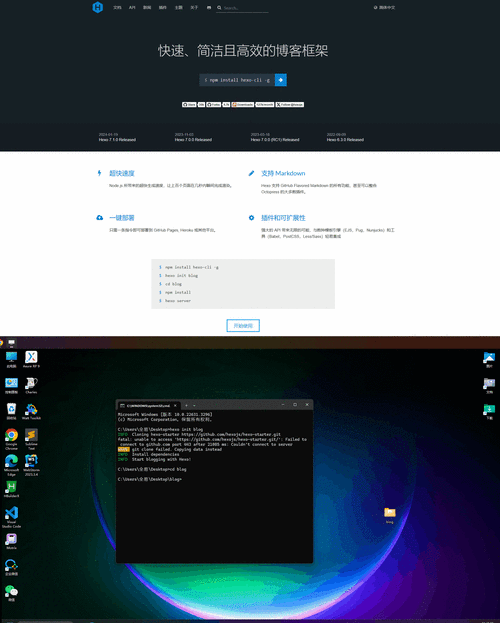Click the RSS feed icon in header
This screenshot has height=623, width=500.
click(209, 8)
